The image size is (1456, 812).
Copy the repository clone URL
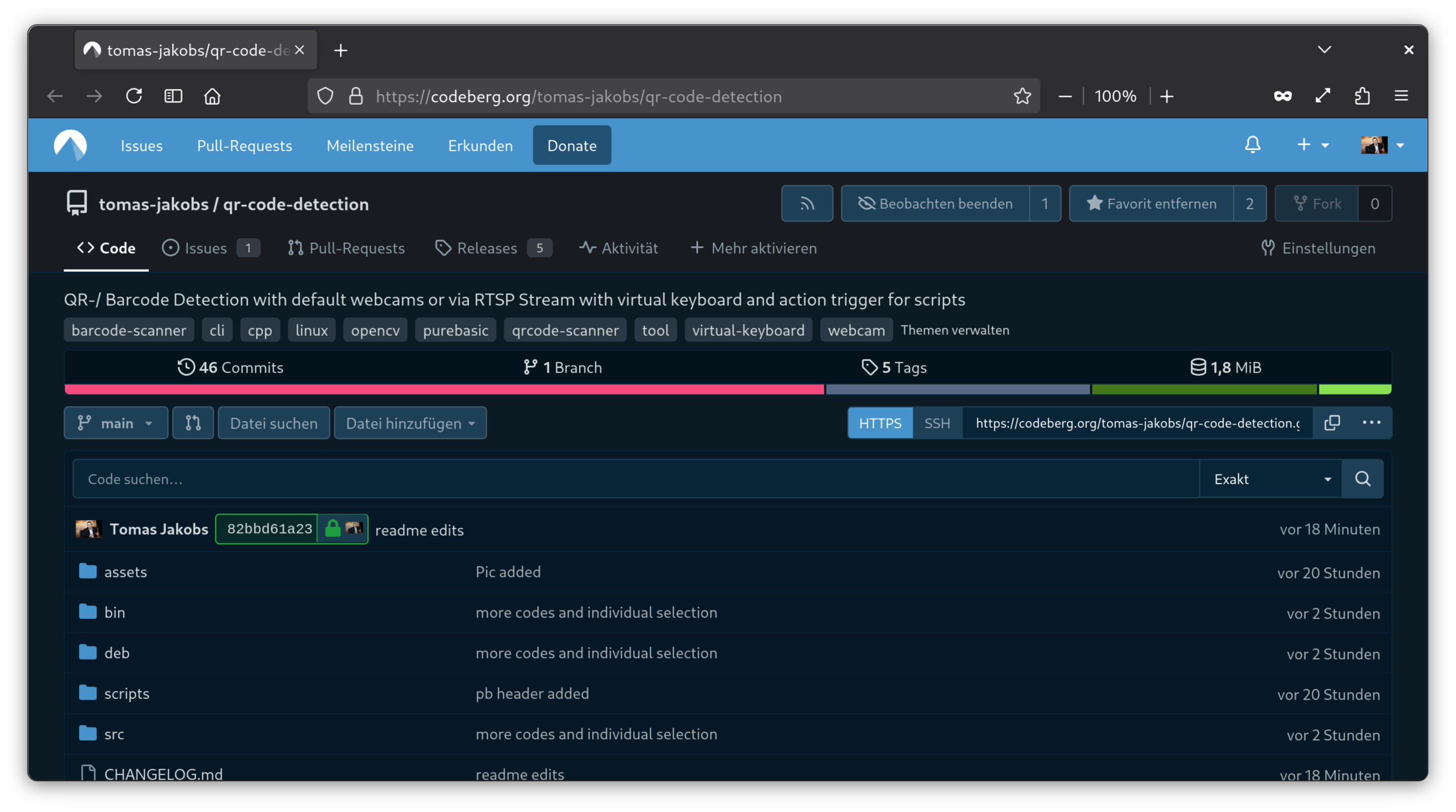pyautogui.click(x=1332, y=422)
